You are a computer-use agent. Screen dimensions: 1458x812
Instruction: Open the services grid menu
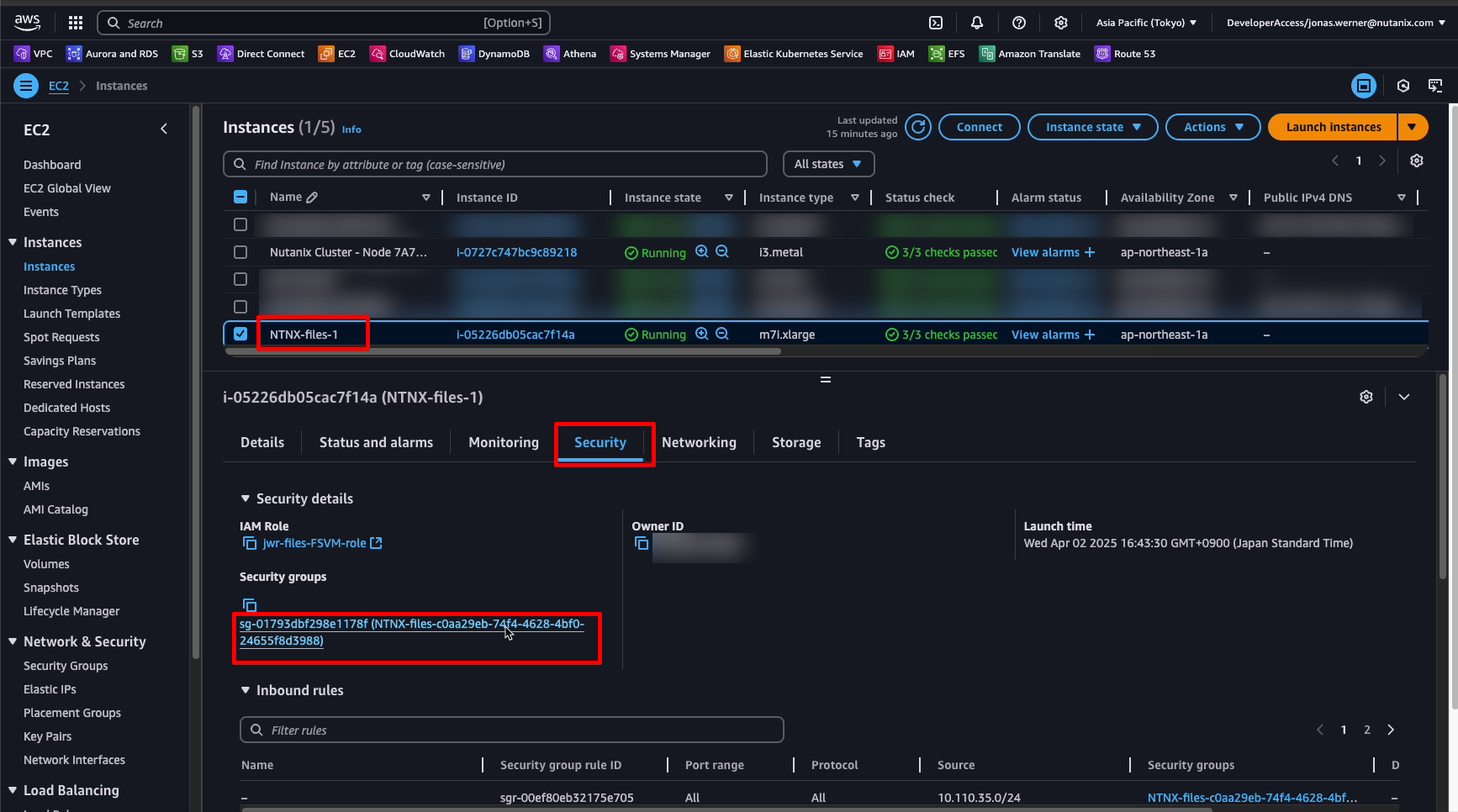[76, 23]
